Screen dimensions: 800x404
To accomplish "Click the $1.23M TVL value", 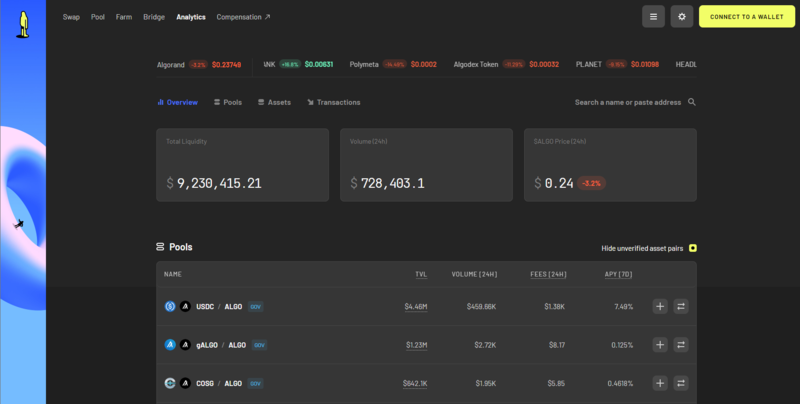I will 416,345.
